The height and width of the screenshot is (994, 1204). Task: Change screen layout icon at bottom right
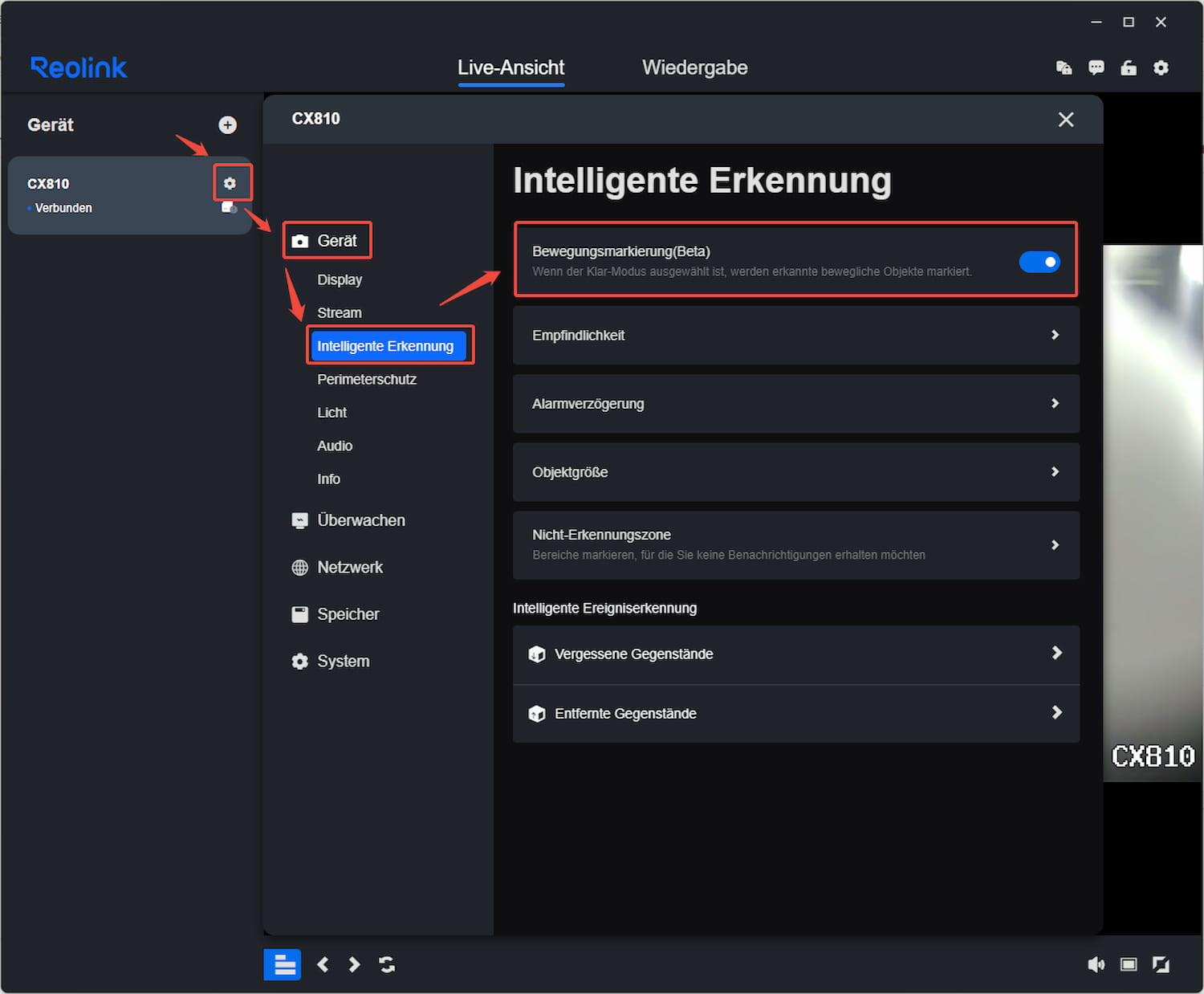[x=1129, y=964]
